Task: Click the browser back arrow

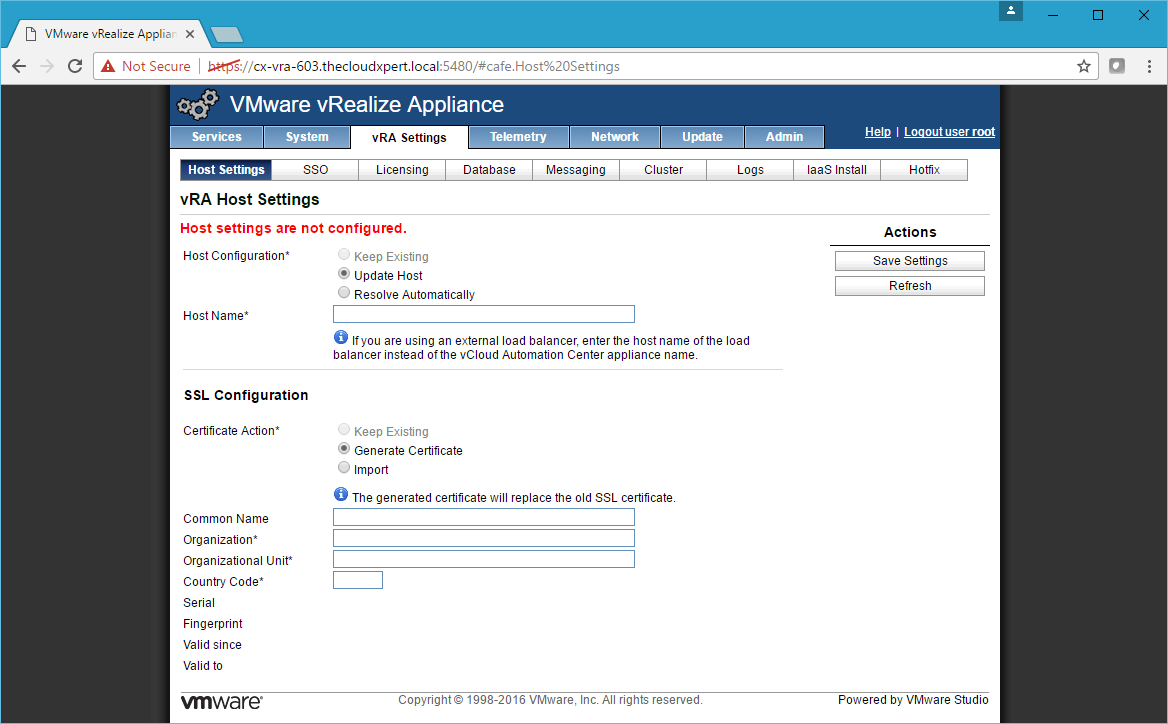Action: (x=19, y=66)
